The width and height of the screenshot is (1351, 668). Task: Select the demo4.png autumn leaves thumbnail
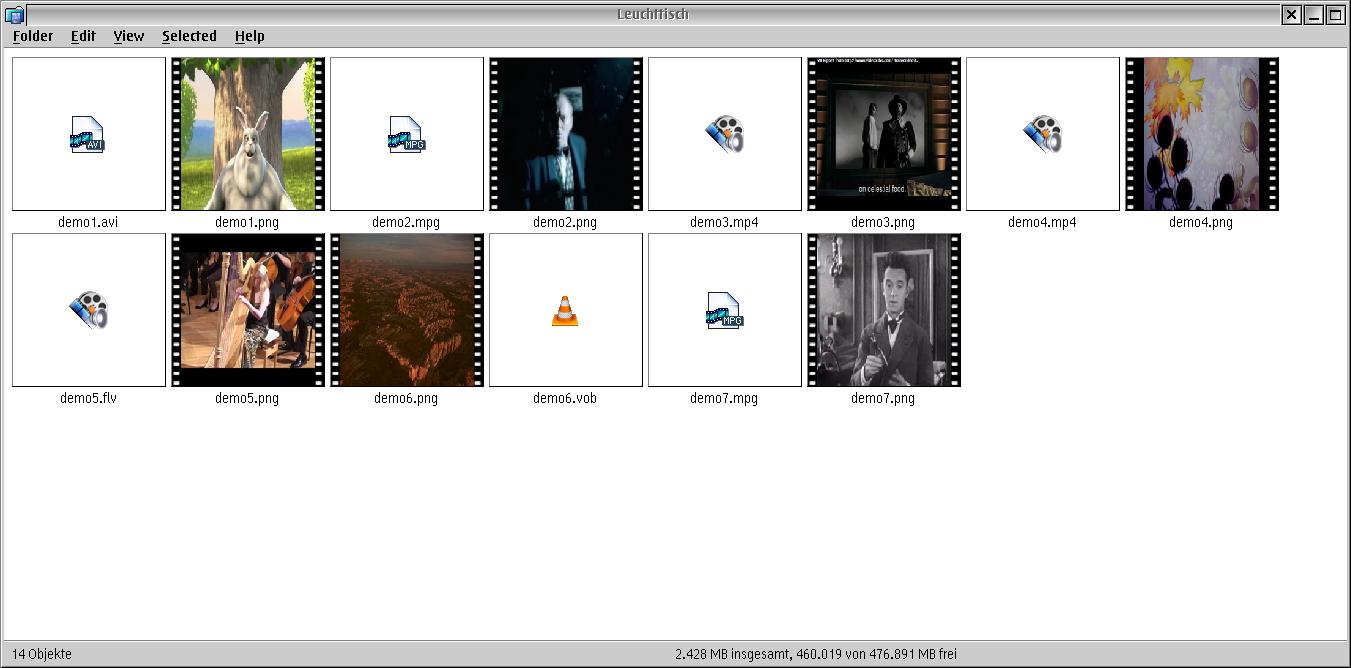pyautogui.click(x=1201, y=134)
